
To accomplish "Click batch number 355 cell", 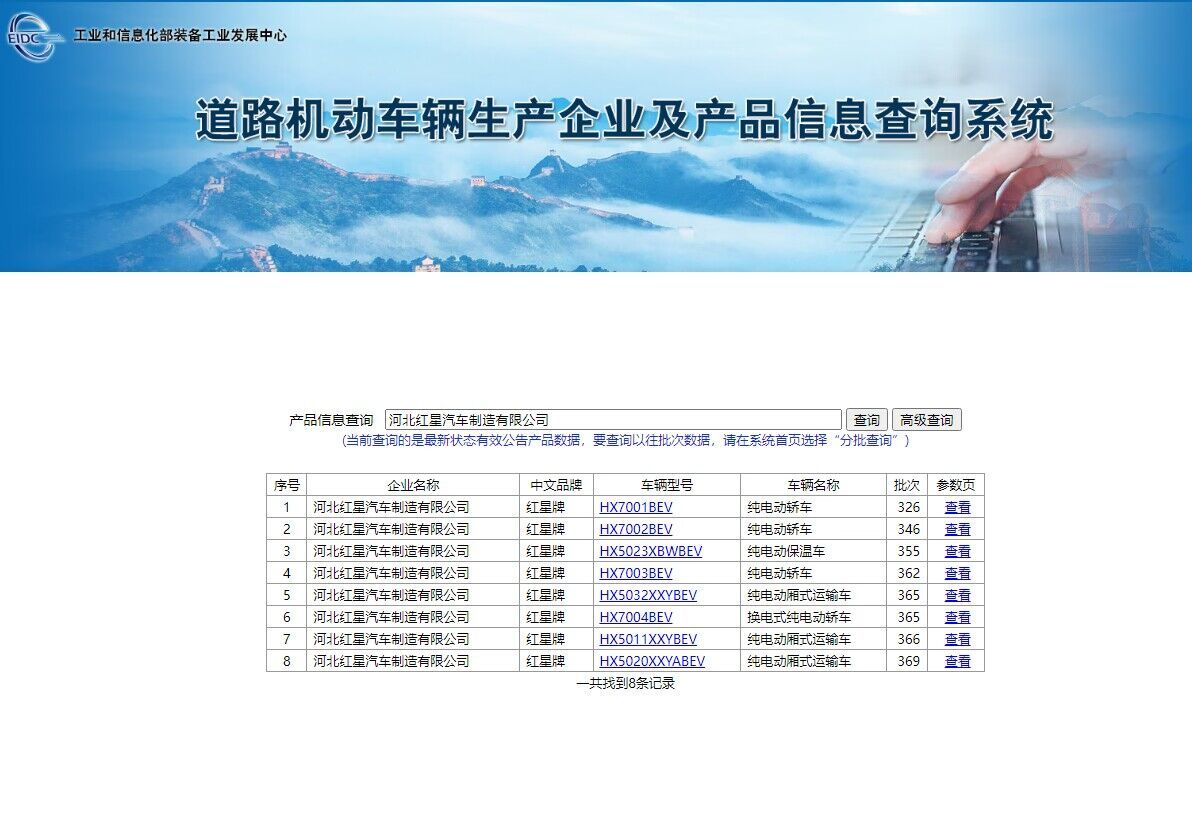I will point(908,551).
